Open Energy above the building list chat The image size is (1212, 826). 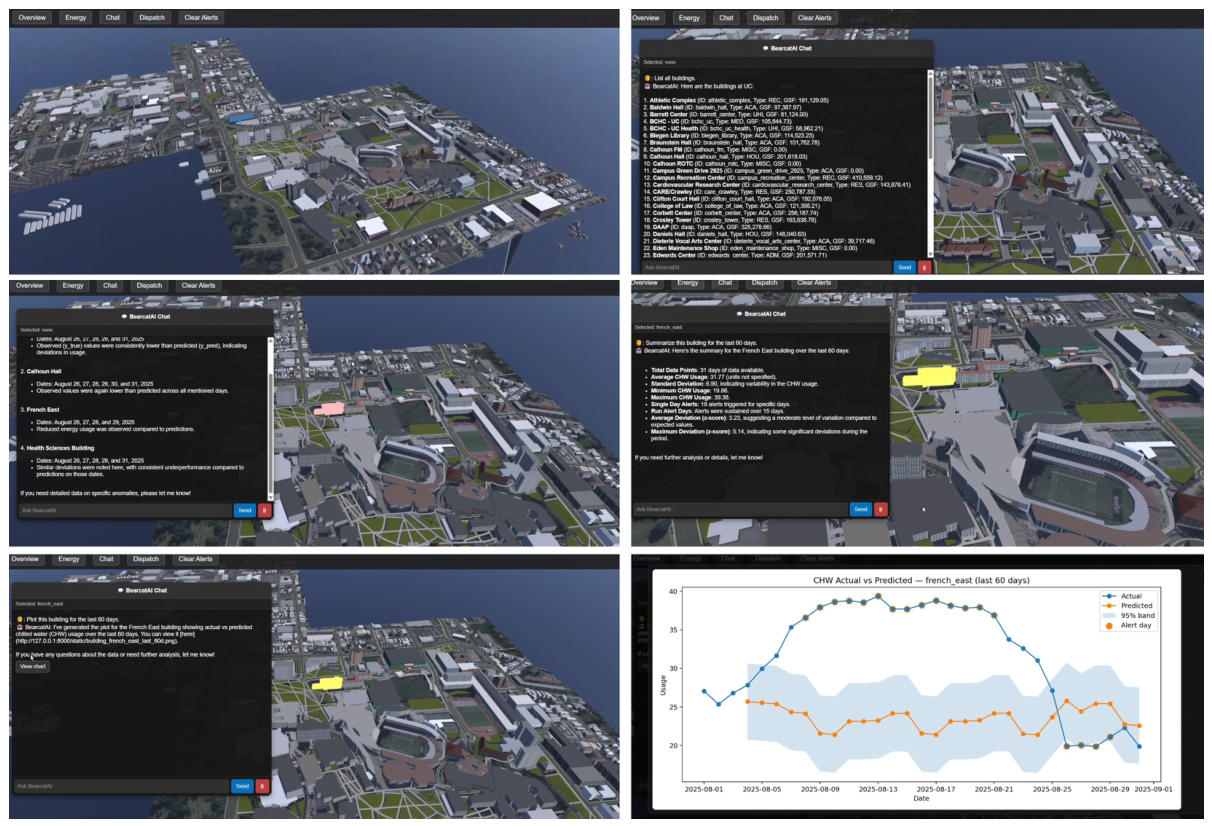[688, 18]
